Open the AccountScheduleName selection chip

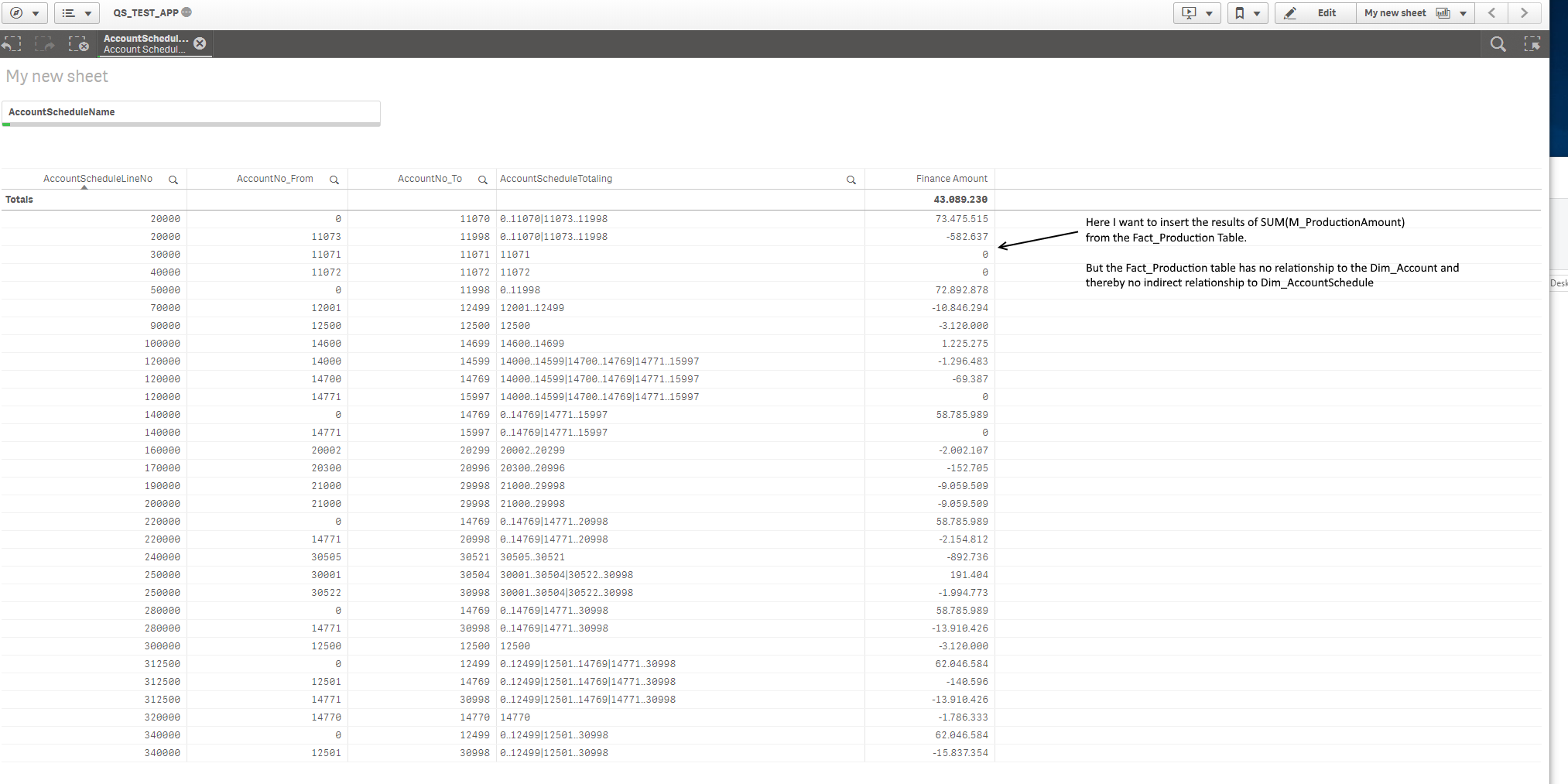pyautogui.click(x=146, y=43)
